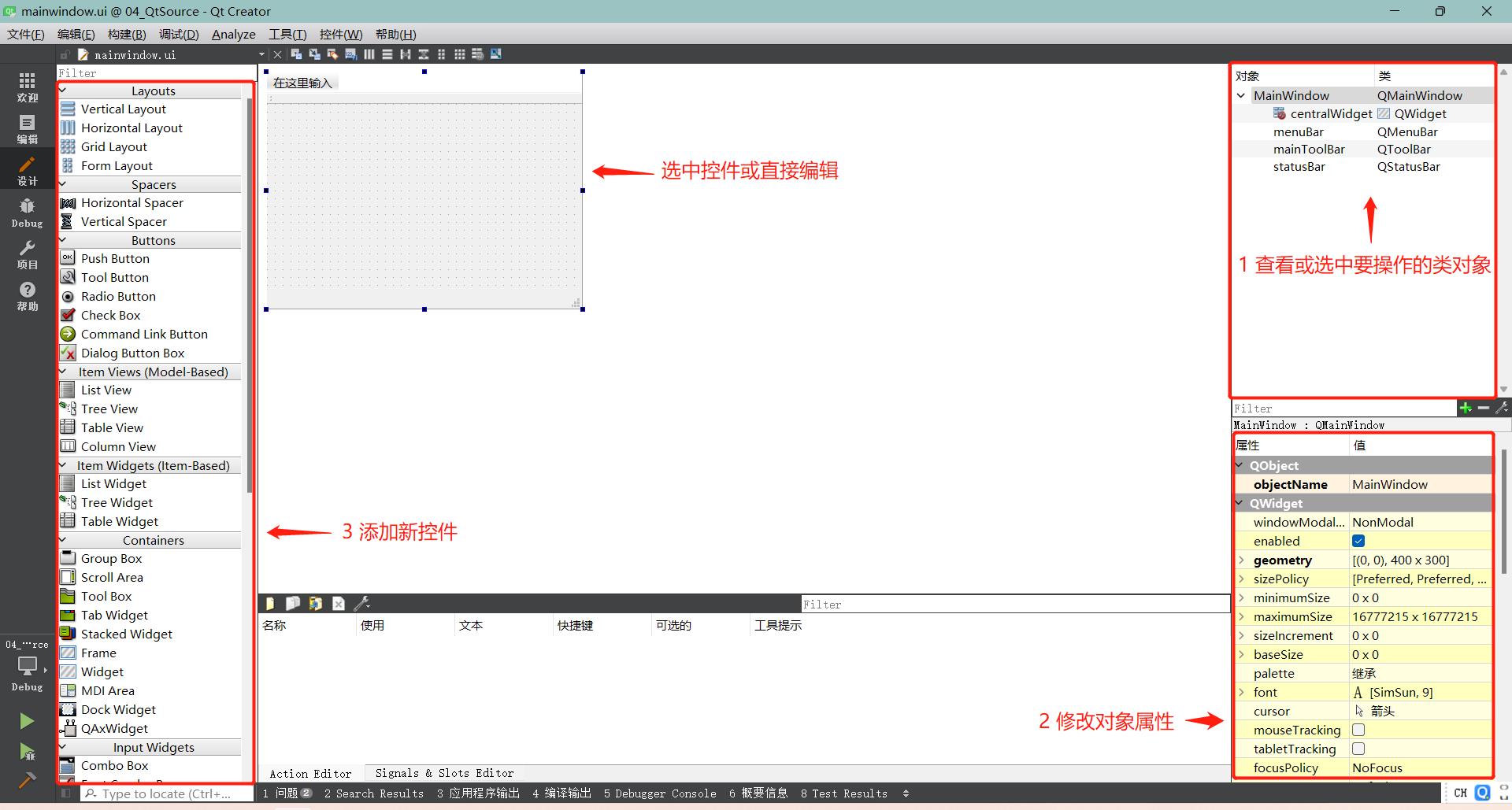This screenshot has height=810, width=1512.
Task: Open Debug mode in left sidebar
Action: [x=28, y=213]
